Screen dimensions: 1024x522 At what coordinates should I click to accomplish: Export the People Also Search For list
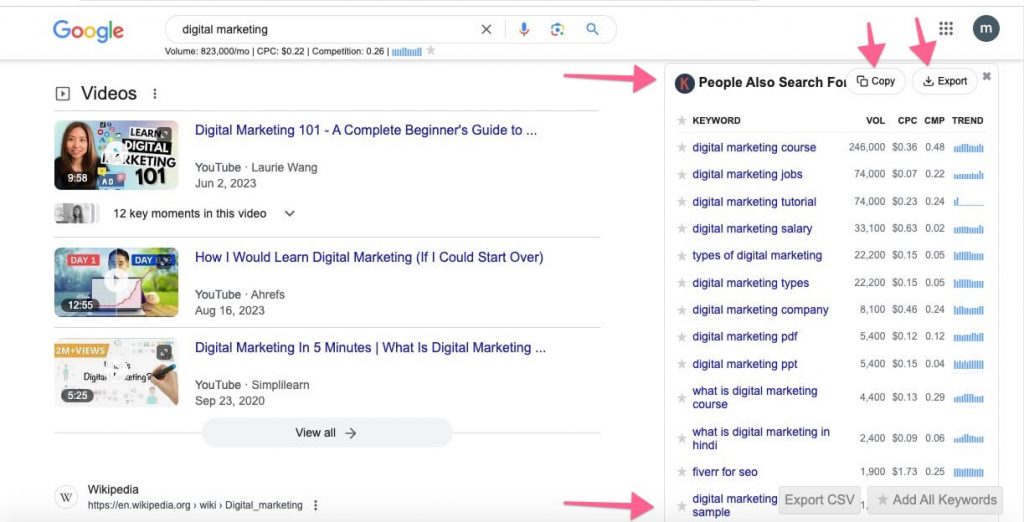click(944, 81)
